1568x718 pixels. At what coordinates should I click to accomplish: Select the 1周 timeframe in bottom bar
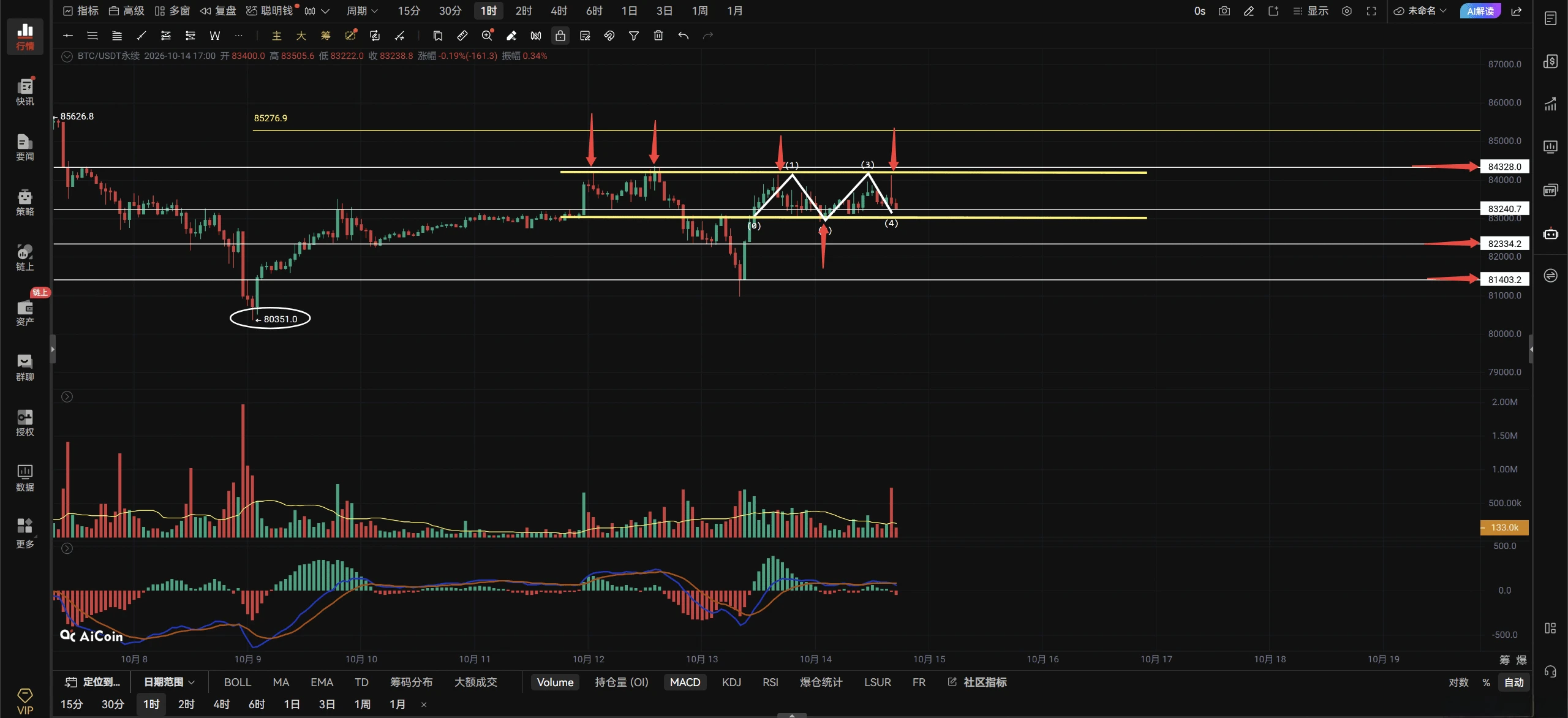point(362,704)
